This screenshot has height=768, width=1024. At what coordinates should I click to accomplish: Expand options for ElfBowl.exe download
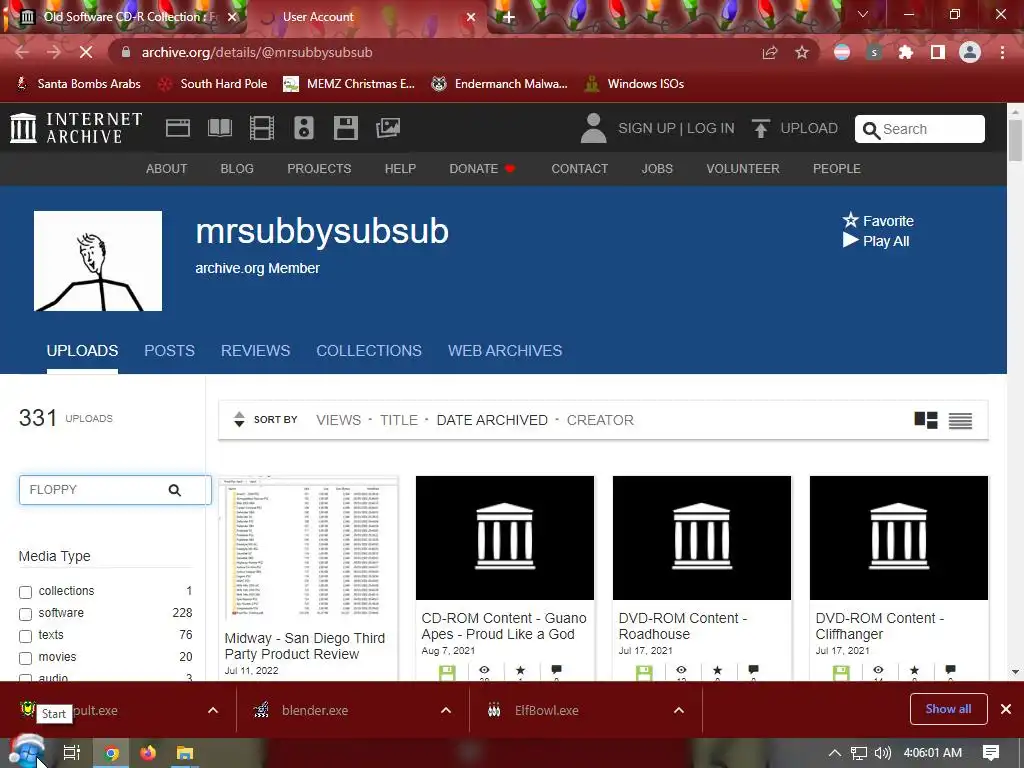pos(679,711)
